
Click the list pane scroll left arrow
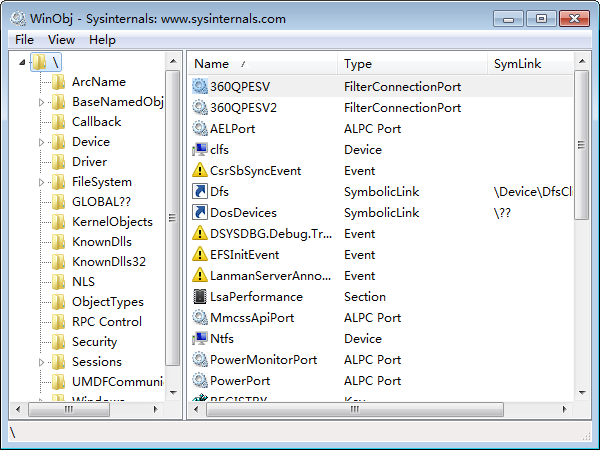[196, 409]
